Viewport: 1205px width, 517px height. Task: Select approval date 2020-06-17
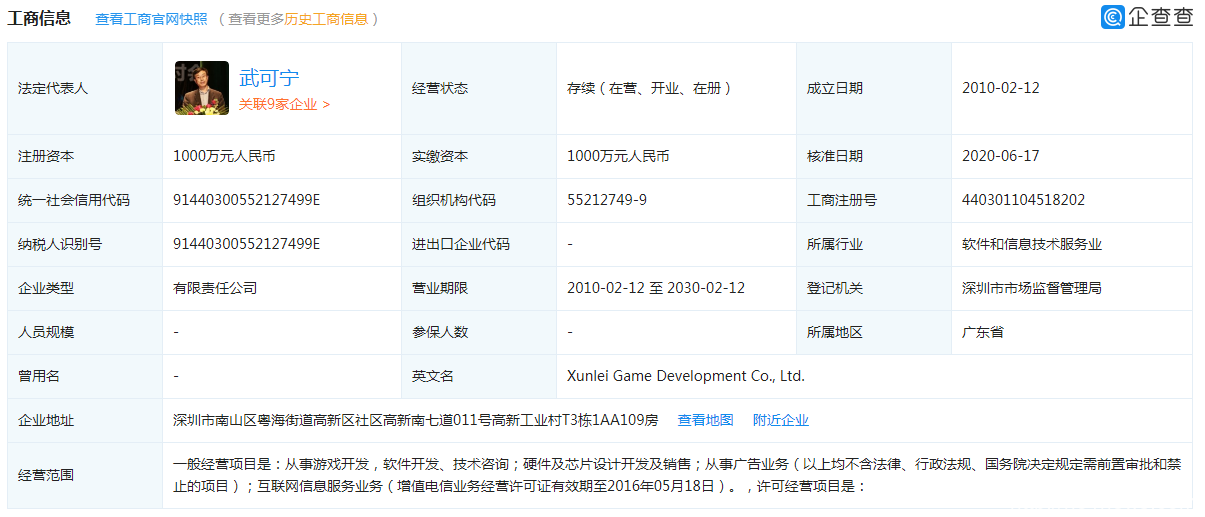pyautogui.click(x=1001, y=156)
